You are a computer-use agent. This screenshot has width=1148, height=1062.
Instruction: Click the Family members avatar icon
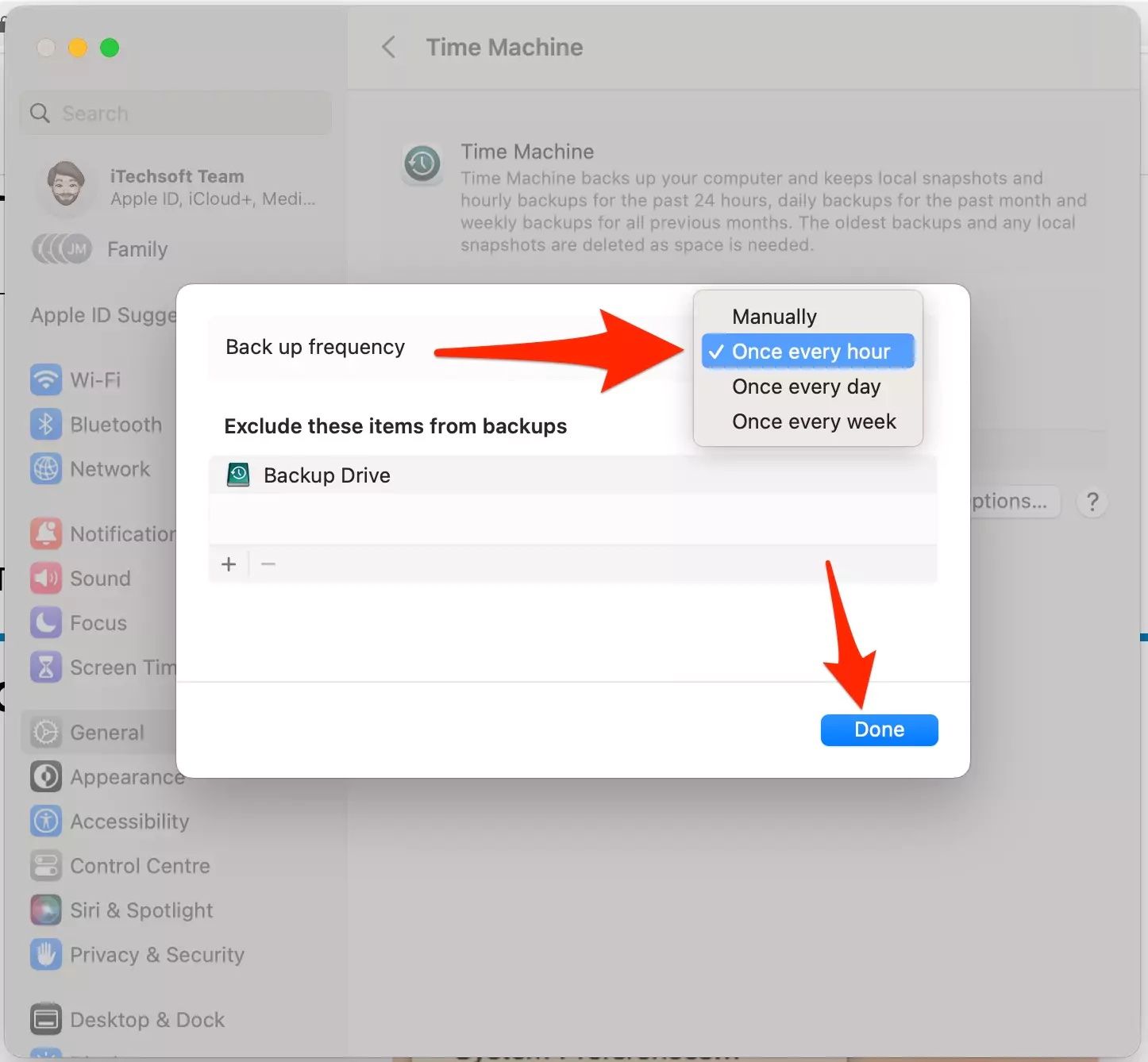pyautogui.click(x=62, y=249)
